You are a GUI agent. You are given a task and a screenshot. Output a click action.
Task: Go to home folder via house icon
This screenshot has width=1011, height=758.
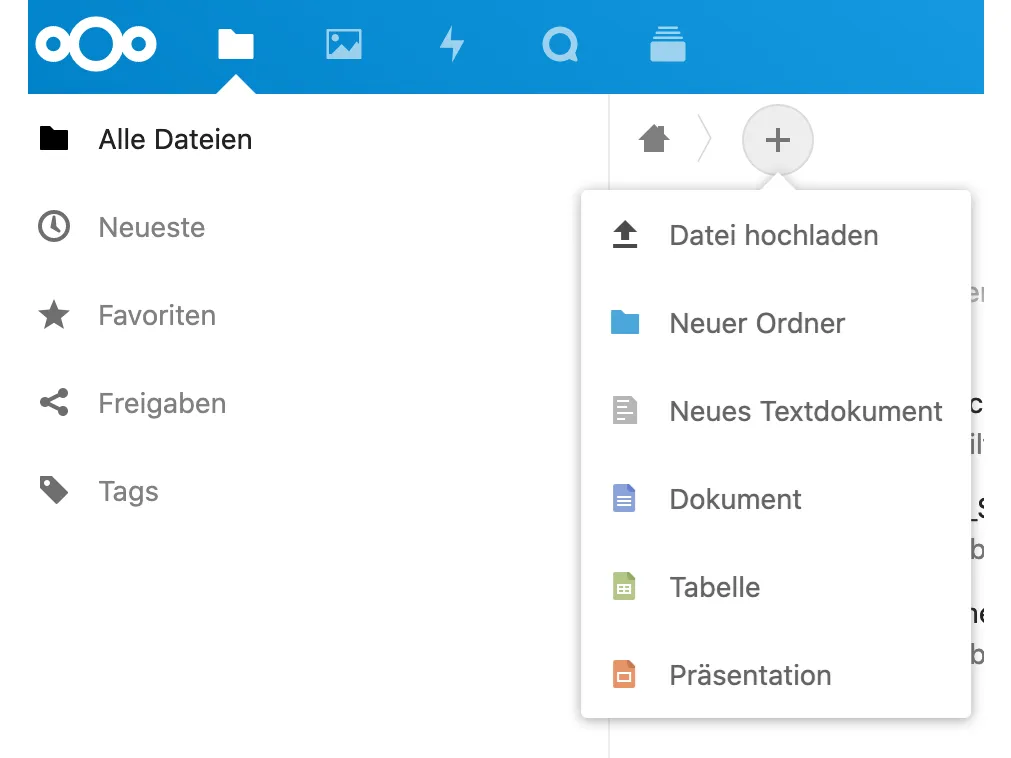pyautogui.click(x=654, y=139)
